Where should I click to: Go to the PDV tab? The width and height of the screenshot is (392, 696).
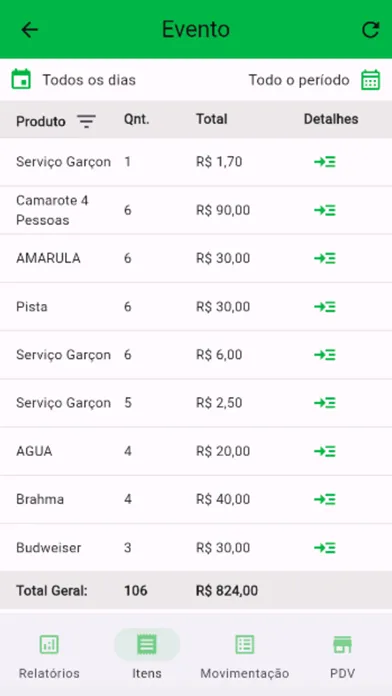pyautogui.click(x=342, y=657)
